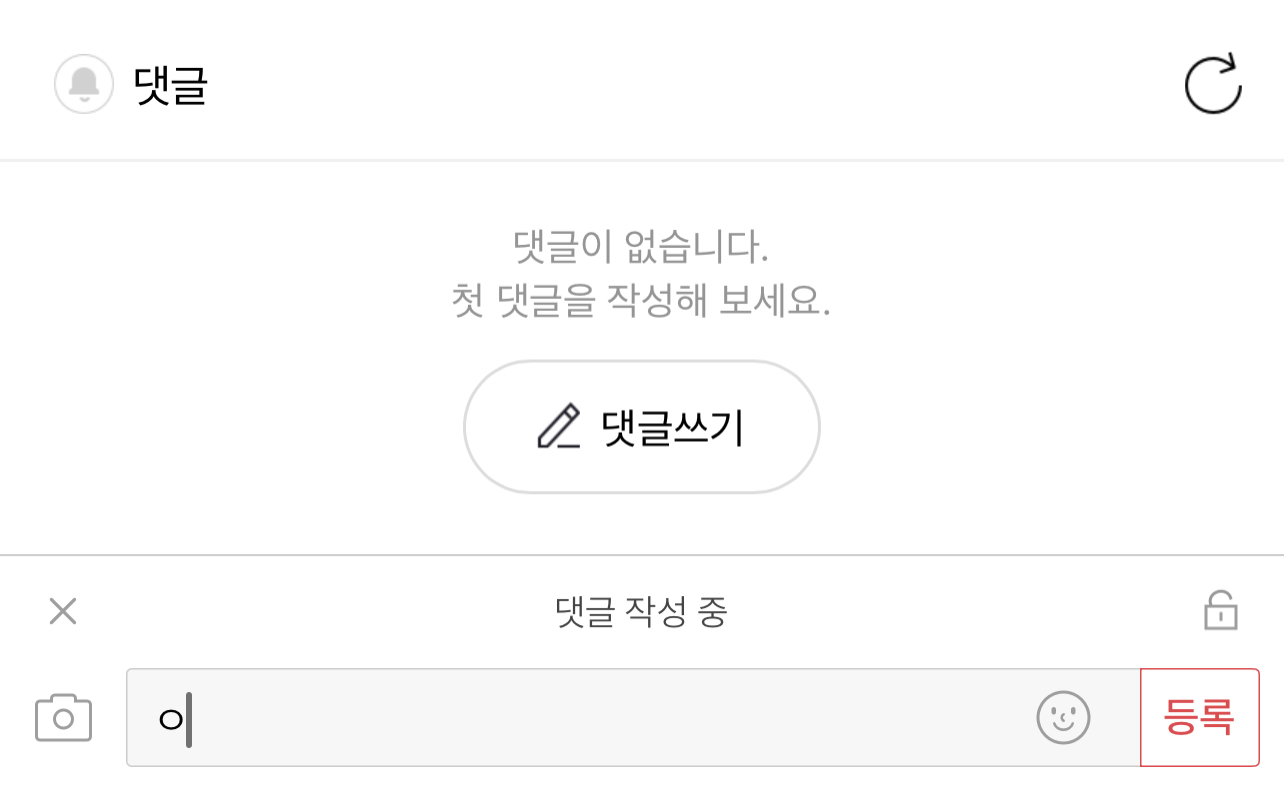Click the pencil icon in 댓글쓰기 button

click(558, 426)
